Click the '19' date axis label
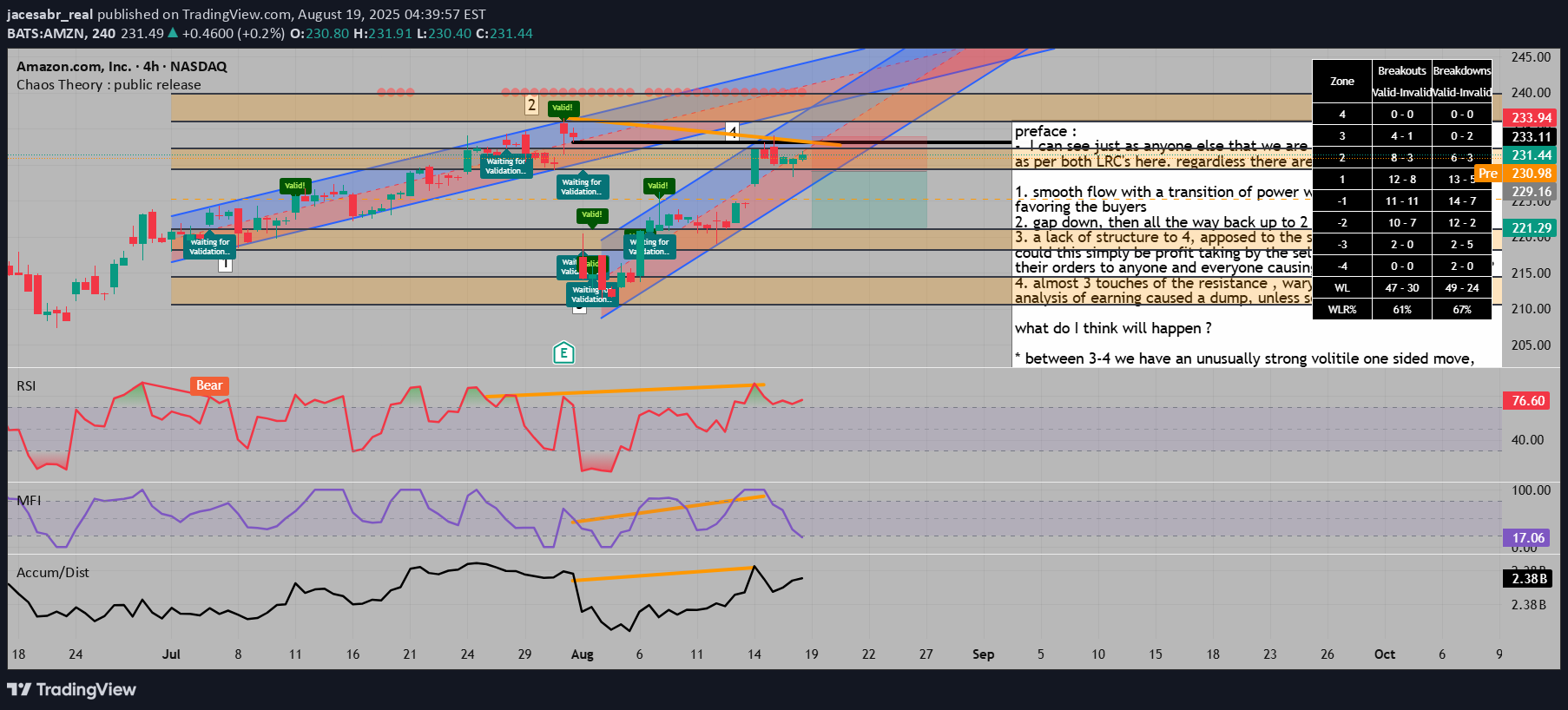1568x710 pixels. tap(811, 654)
